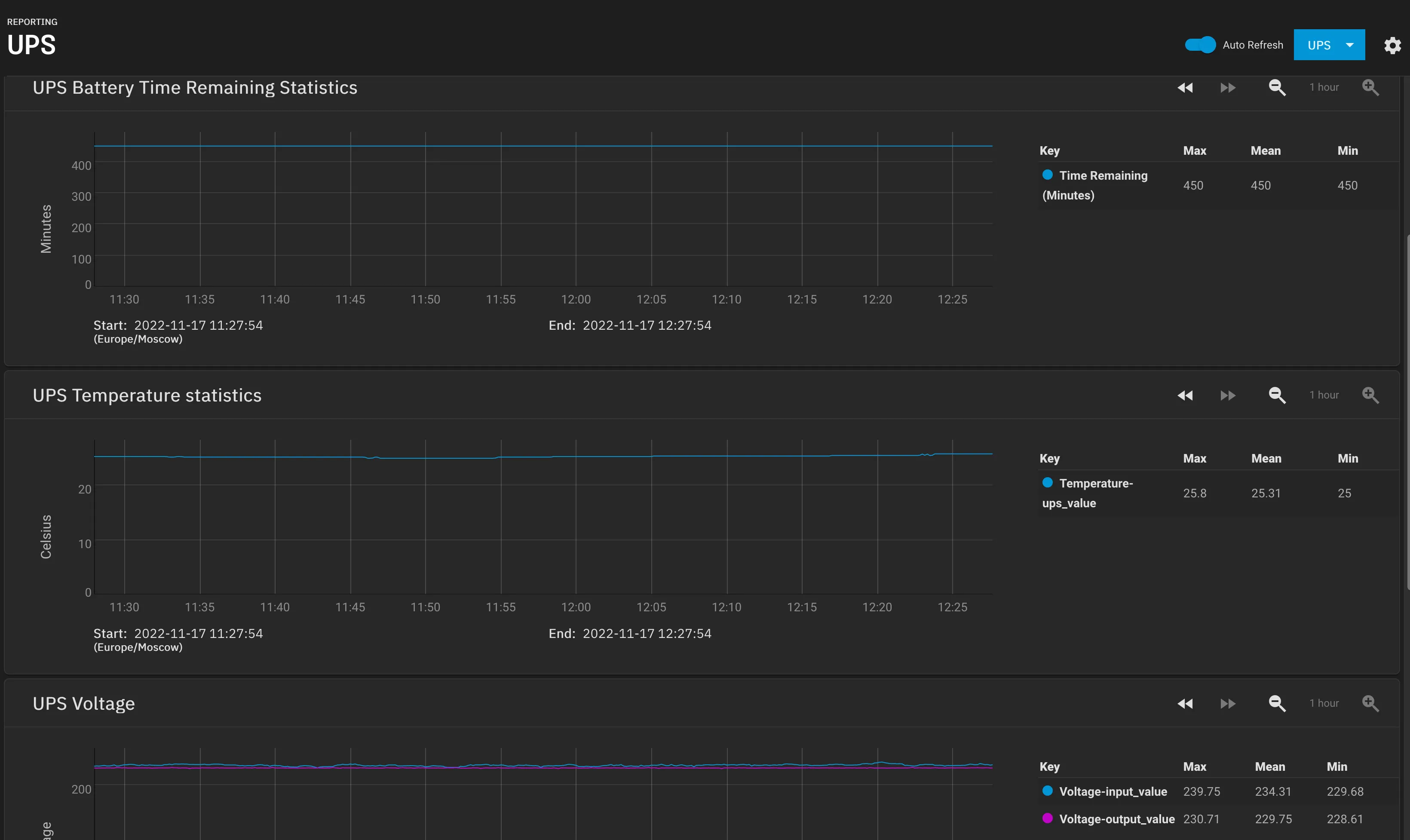Disable the Auto Refresh toggle
The image size is (1410, 840).
[1200, 45]
